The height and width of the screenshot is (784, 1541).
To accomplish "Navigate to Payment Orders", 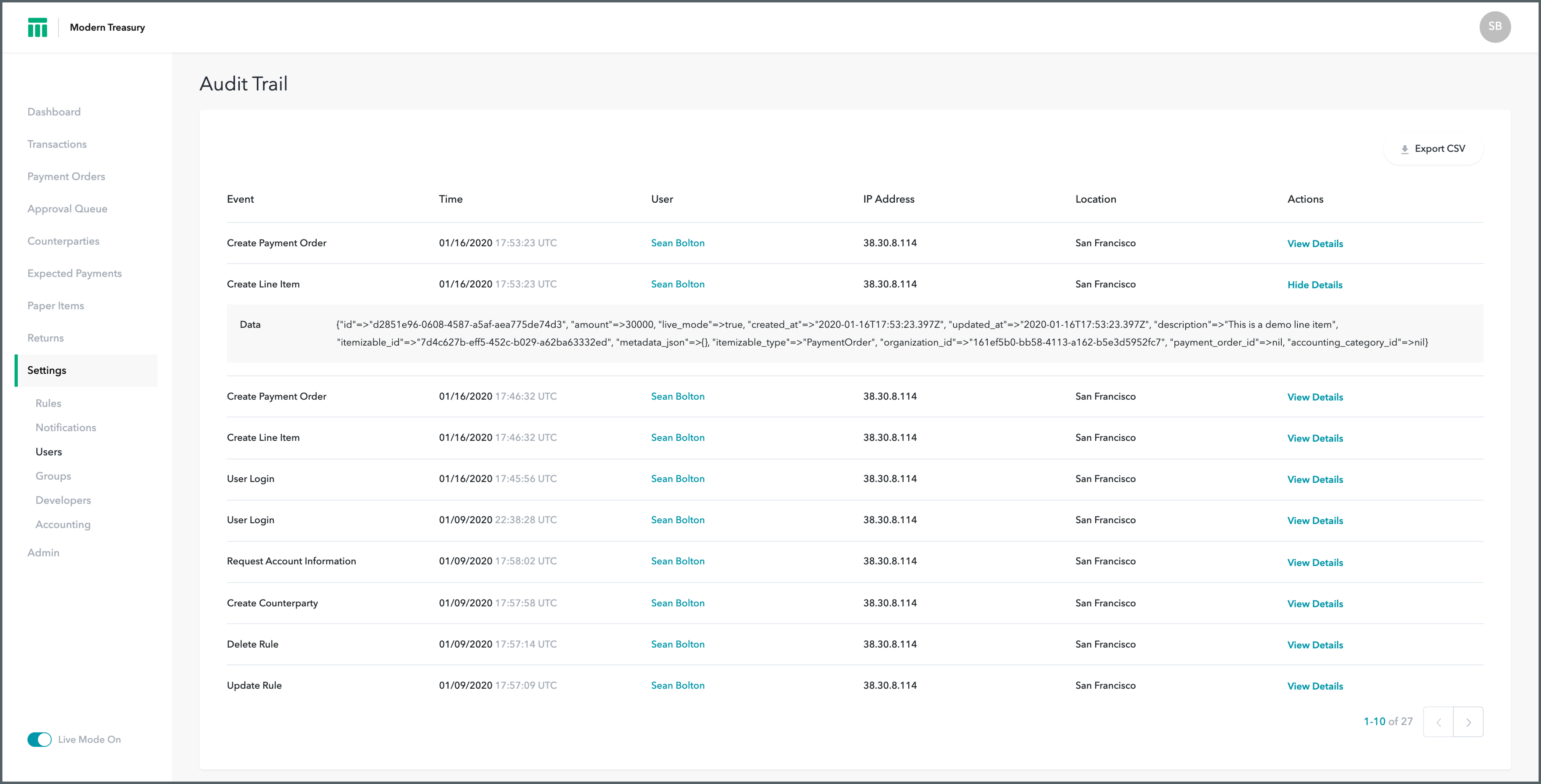I will coord(66,176).
